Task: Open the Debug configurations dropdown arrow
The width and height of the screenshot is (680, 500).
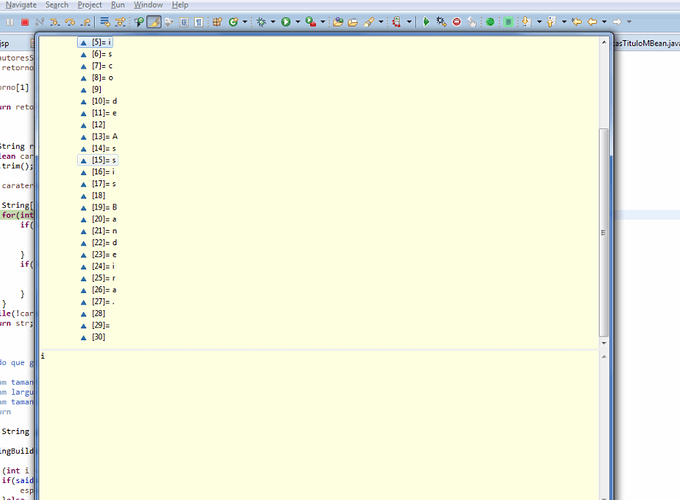Action: click(273, 22)
